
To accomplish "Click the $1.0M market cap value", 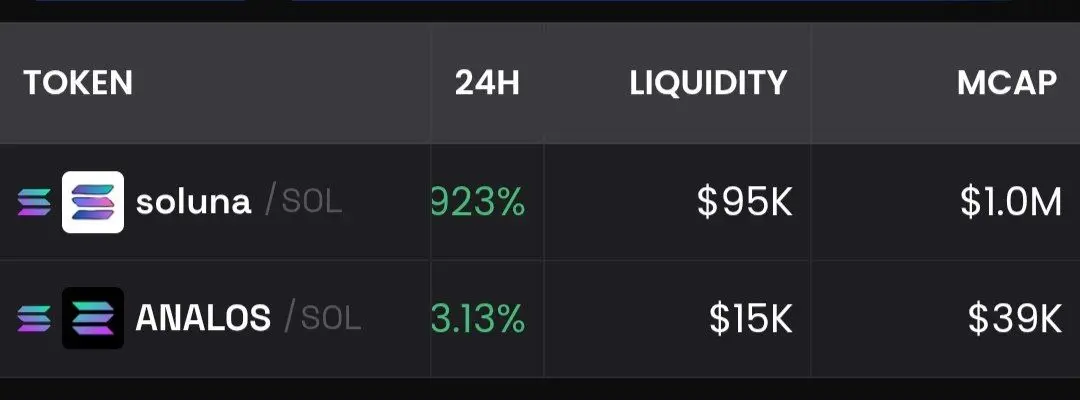I will coord(1011,202).
